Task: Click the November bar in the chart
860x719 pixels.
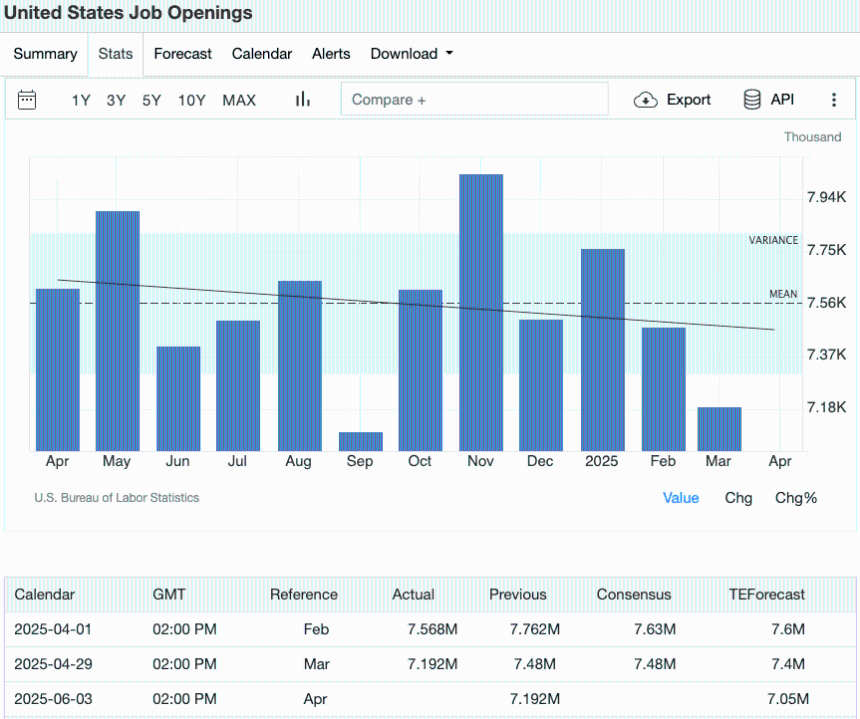Action: (481, 312)
